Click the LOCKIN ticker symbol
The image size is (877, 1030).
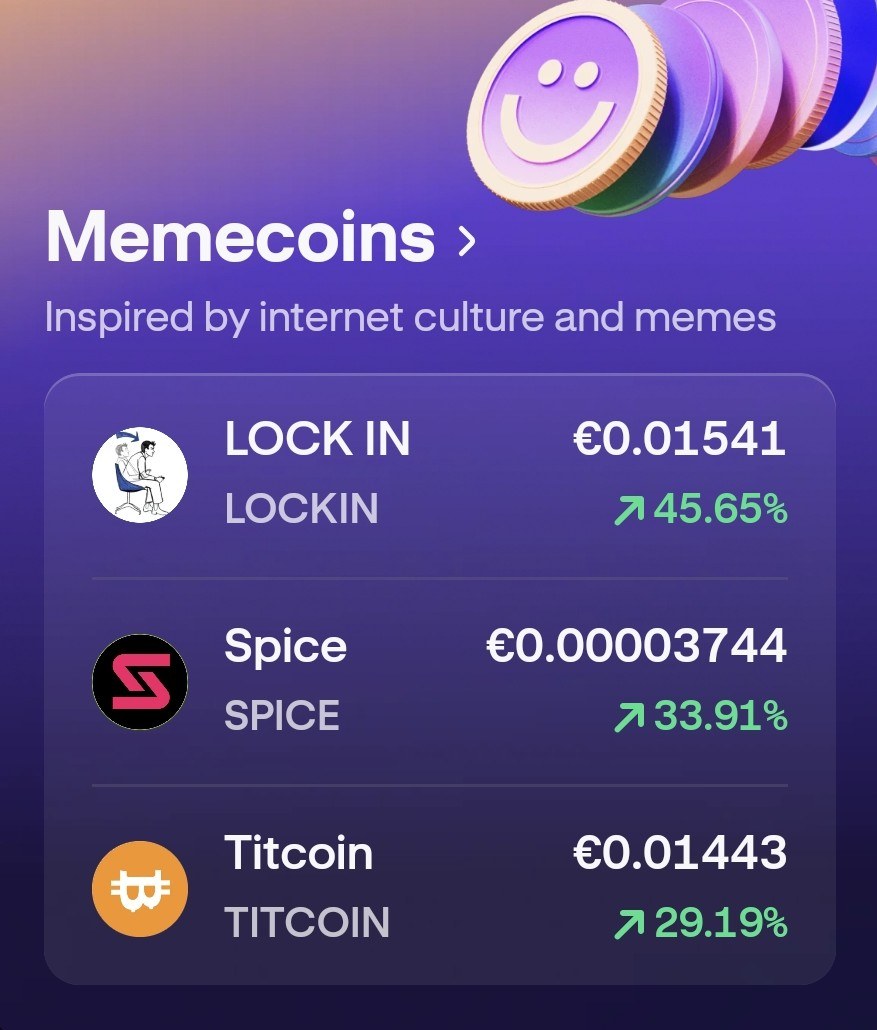pyautogui.click(x=302, y=508)
